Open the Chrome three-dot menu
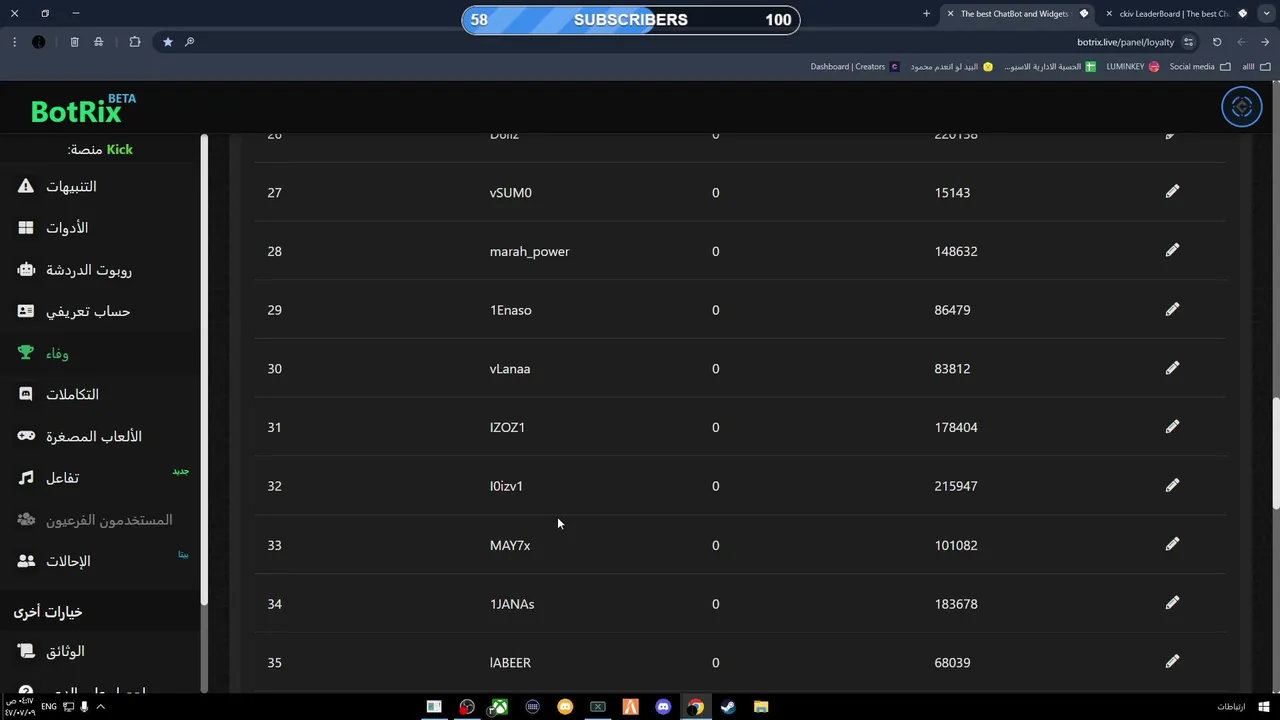 point(14,42)
